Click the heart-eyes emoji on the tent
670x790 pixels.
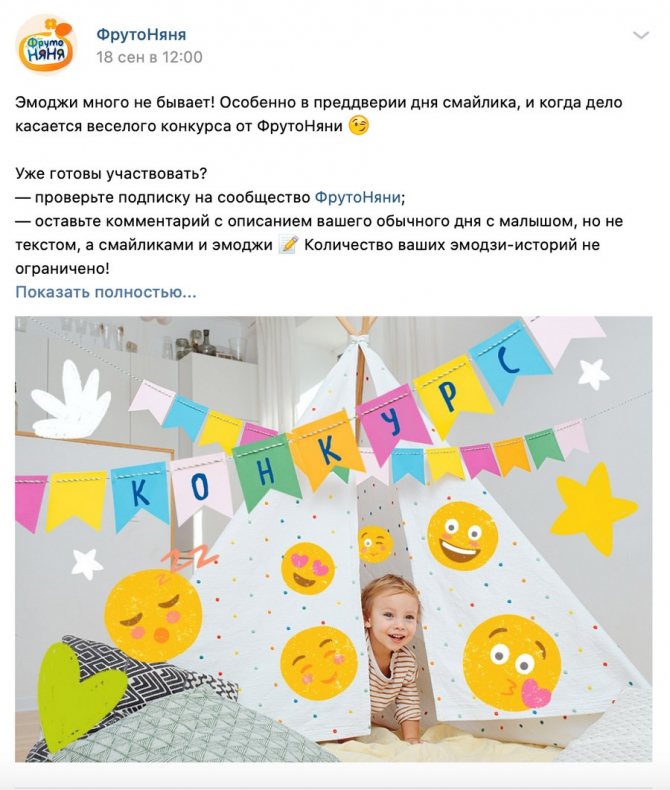tap(307, 568)
